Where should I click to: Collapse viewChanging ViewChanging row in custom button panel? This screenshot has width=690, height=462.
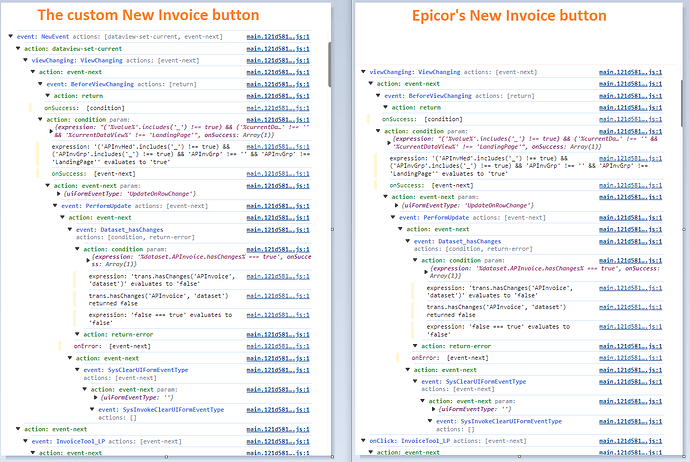coord(26,60)
